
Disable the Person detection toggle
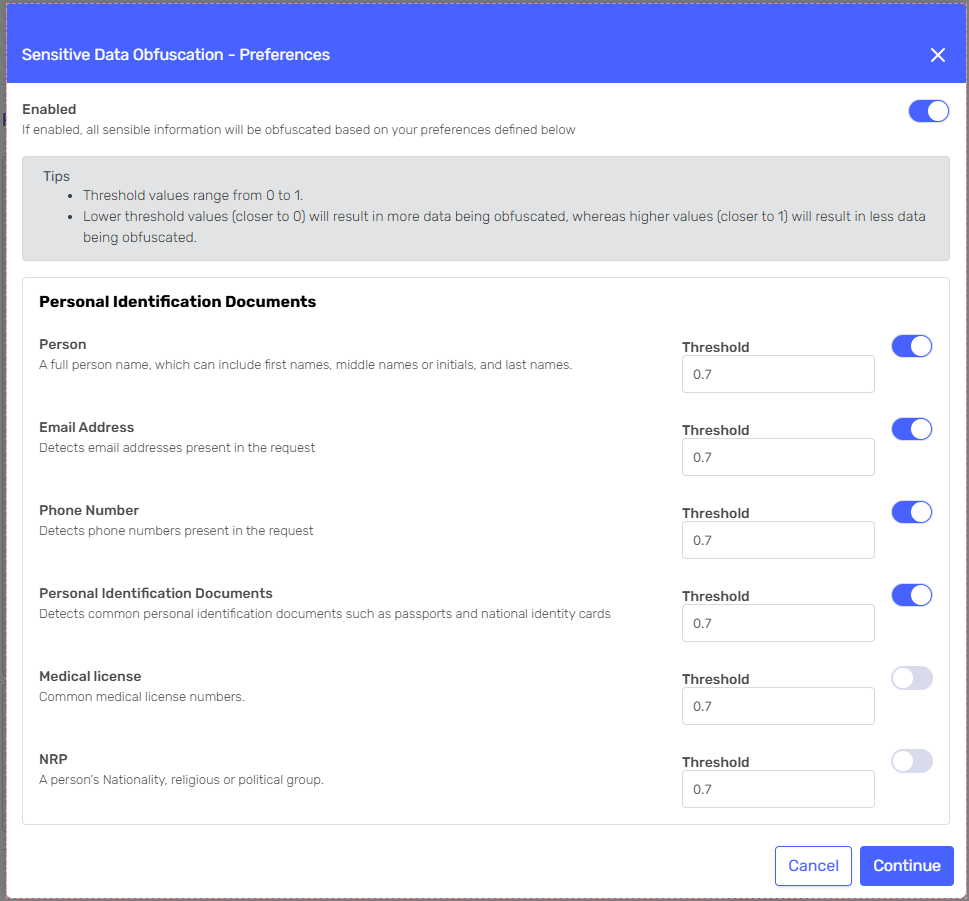tap(911, 346)
